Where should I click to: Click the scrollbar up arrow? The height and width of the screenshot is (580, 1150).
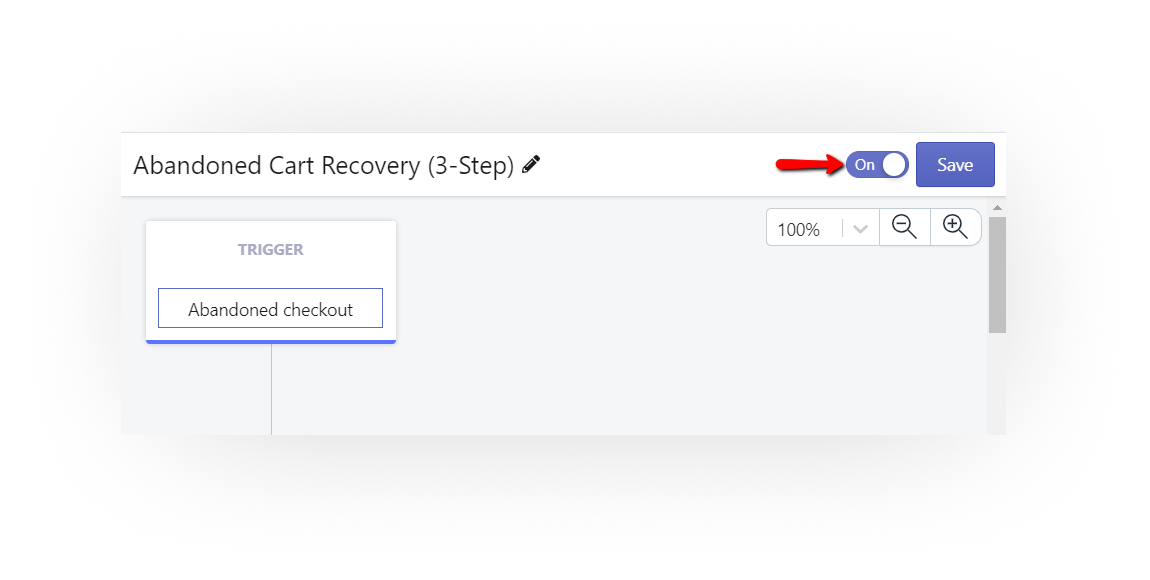(997, 208)
